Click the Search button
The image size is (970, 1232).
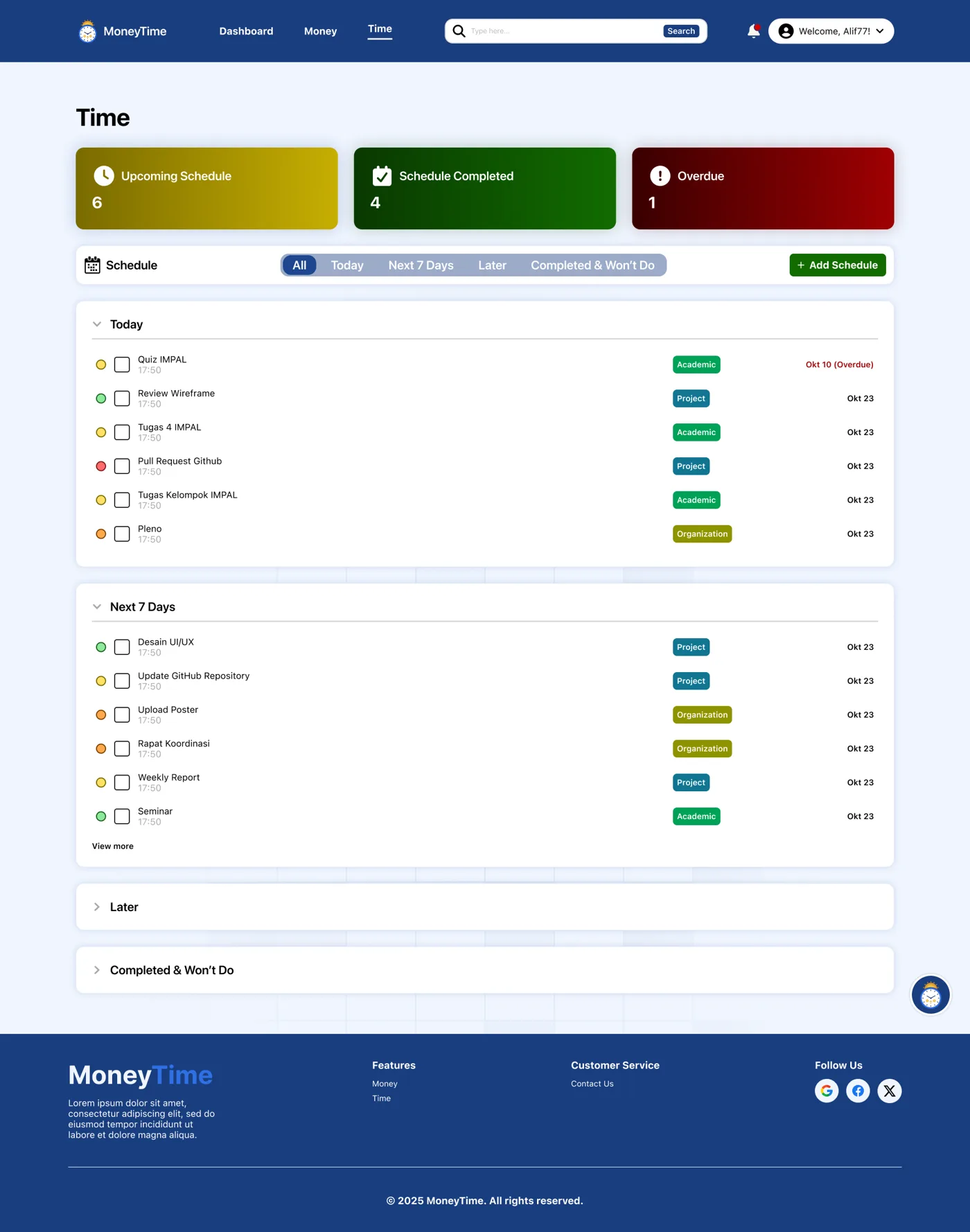coord(681,31)
